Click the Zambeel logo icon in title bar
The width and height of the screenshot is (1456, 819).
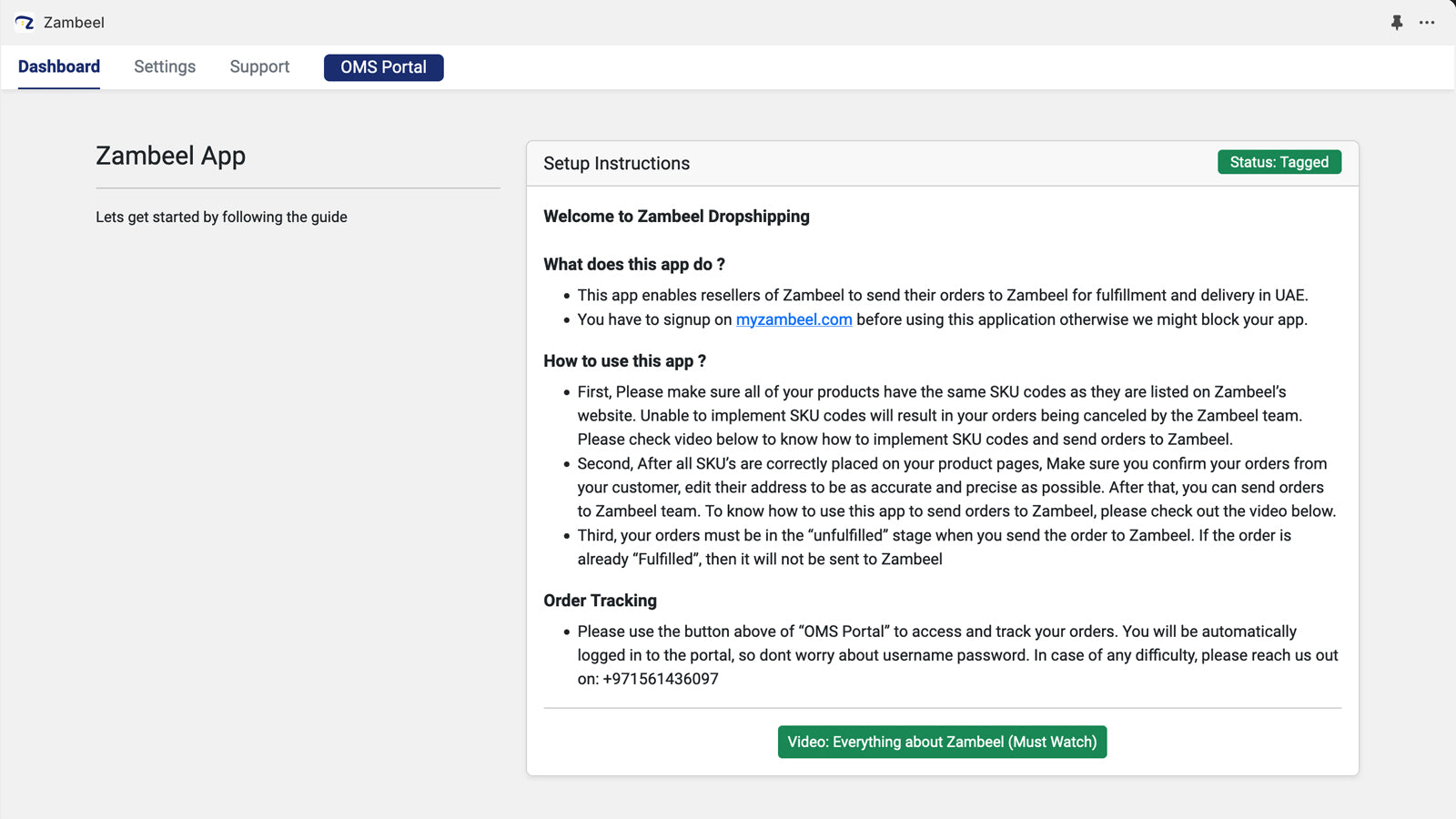tap(25, 23)
